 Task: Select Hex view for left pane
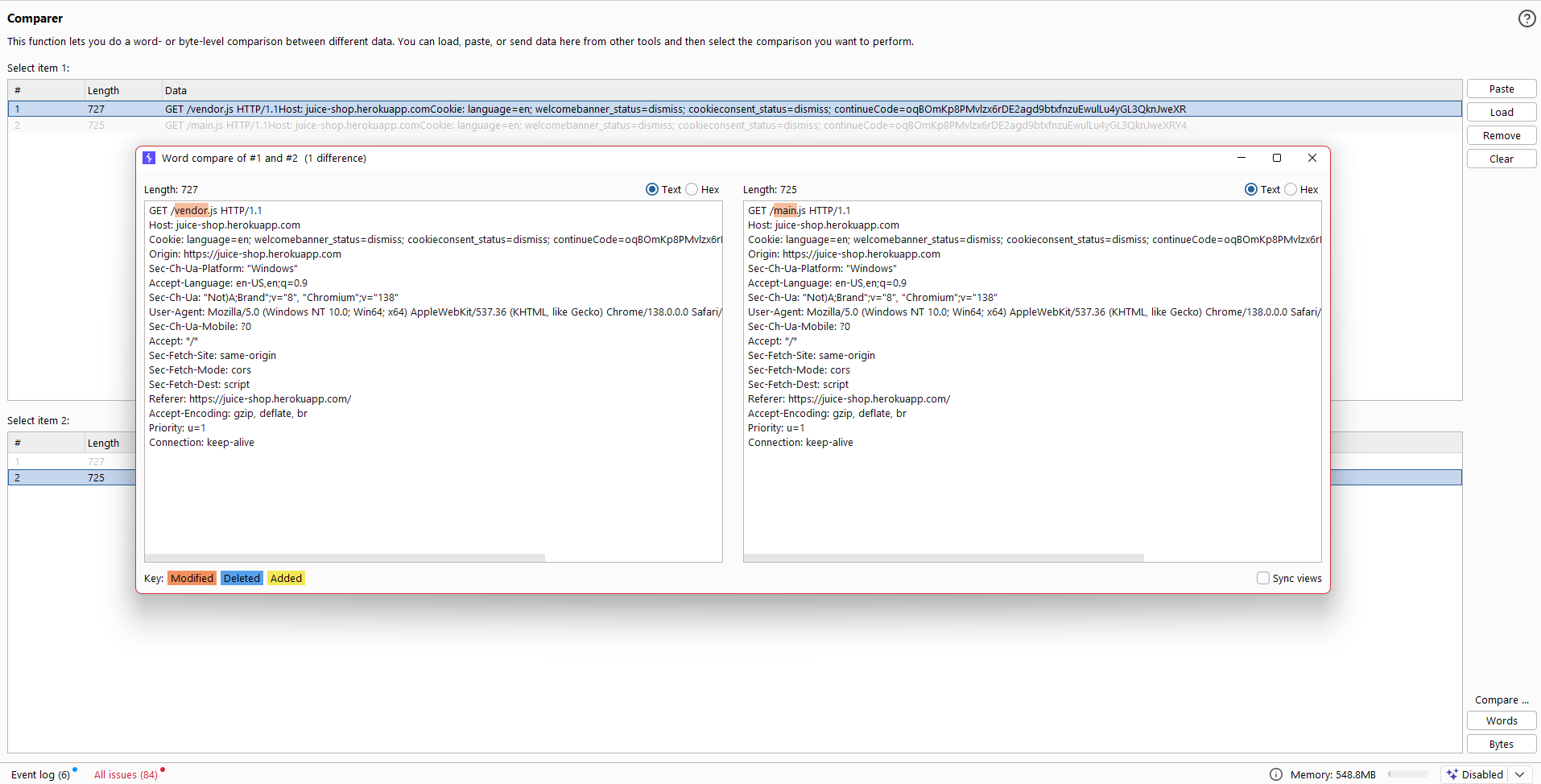click(x=692, y=190)
